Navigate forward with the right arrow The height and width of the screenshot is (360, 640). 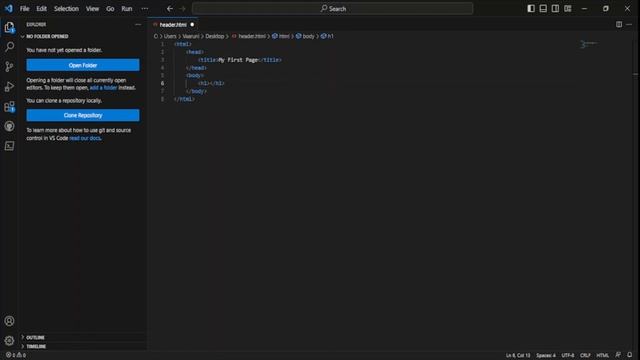[182, 8]
